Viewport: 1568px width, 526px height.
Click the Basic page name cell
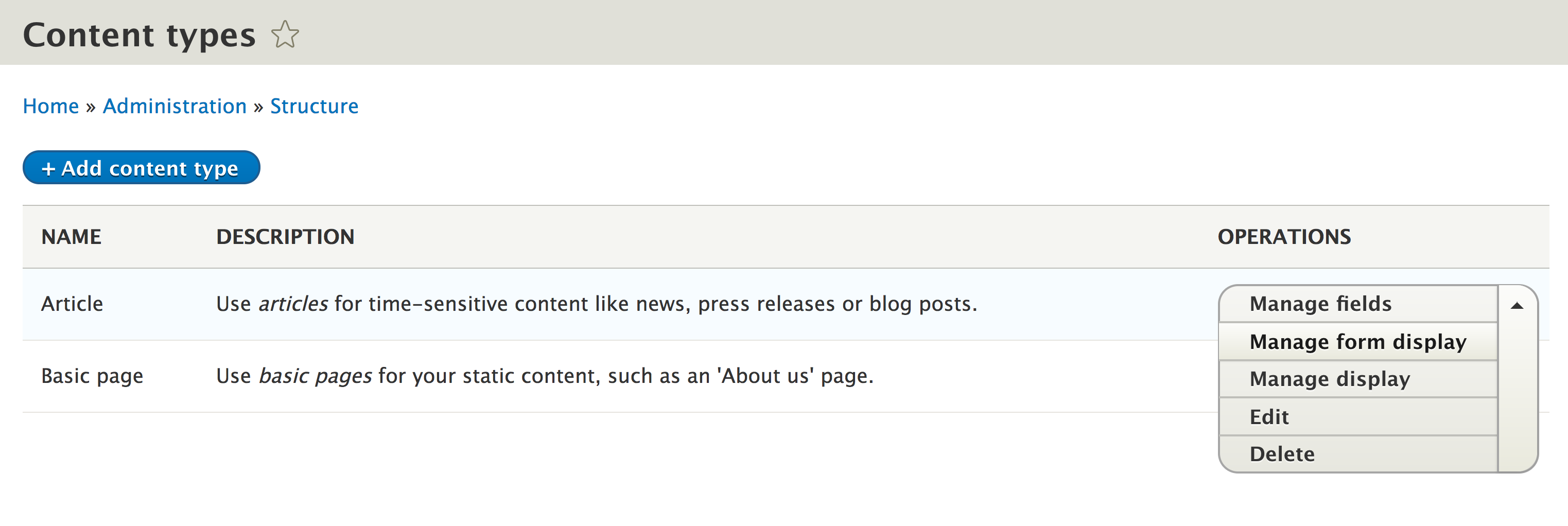[92, 376]
